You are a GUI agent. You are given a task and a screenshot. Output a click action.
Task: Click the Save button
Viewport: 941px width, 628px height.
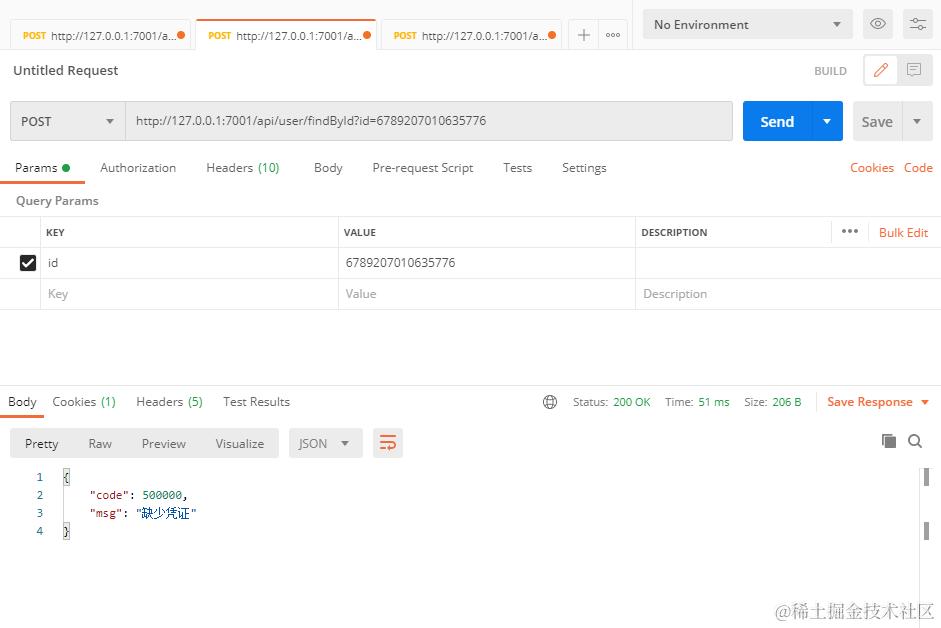[877, 121]
